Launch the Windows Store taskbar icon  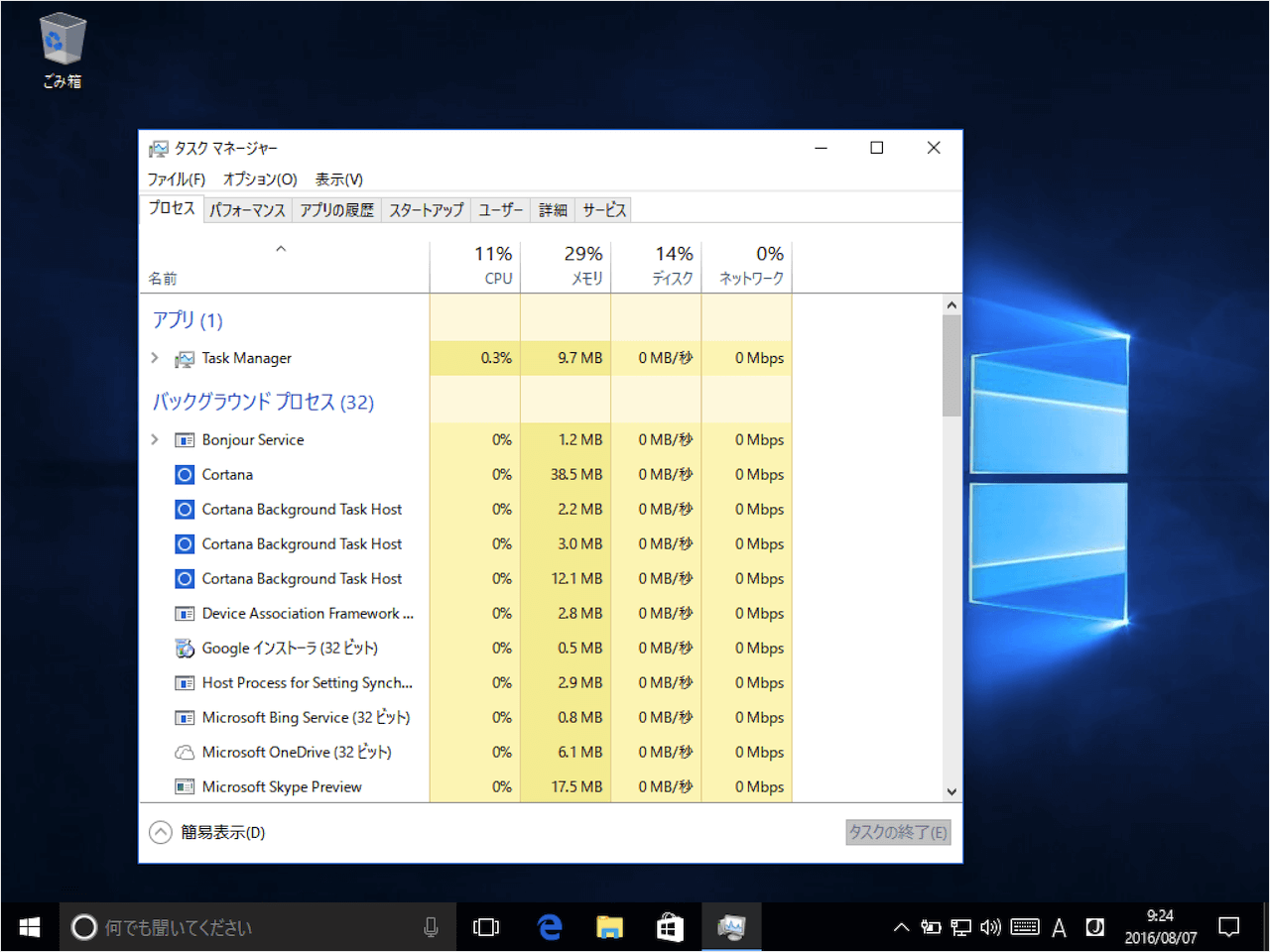[670, 926]
